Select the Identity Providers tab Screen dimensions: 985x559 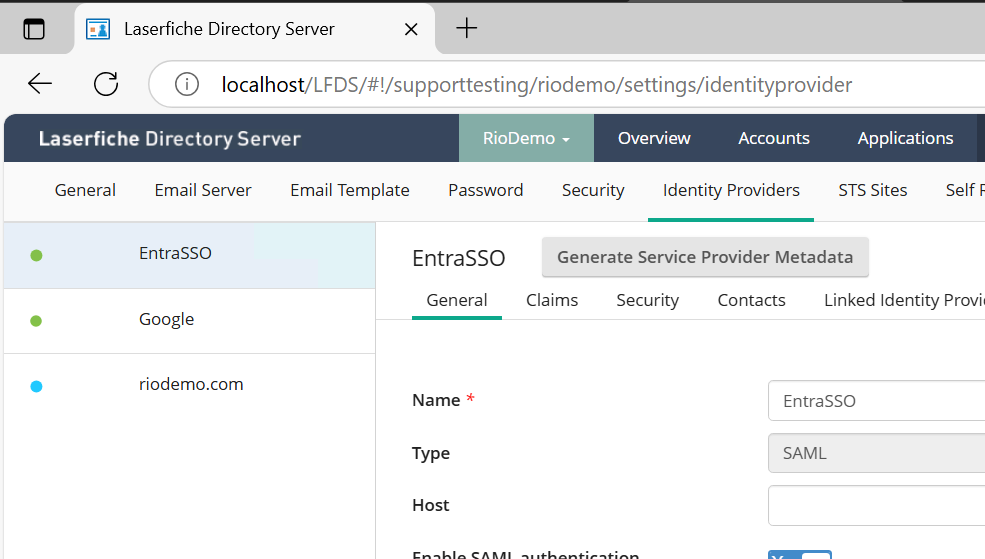tap(731, 190)
